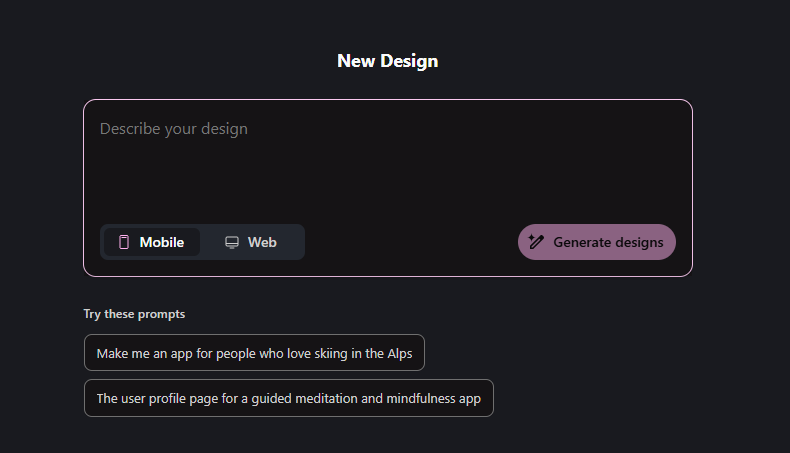This screenshot has width=790, height=453.
Task: Click the Web label text
Action: [x=262, y=242]
